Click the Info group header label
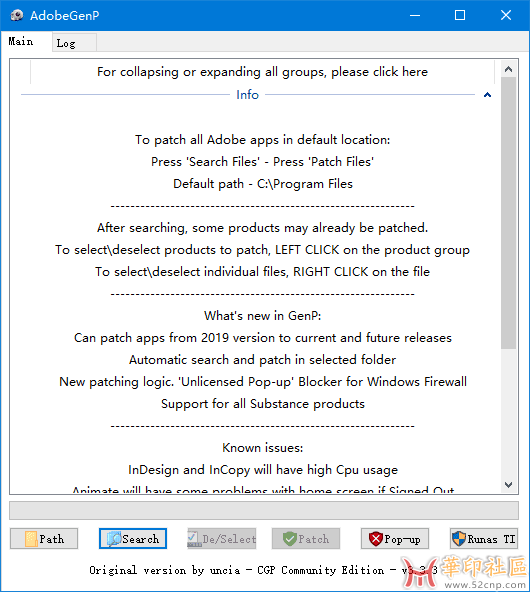The width and height of the screenshot is (530, 592). (247, 94)
